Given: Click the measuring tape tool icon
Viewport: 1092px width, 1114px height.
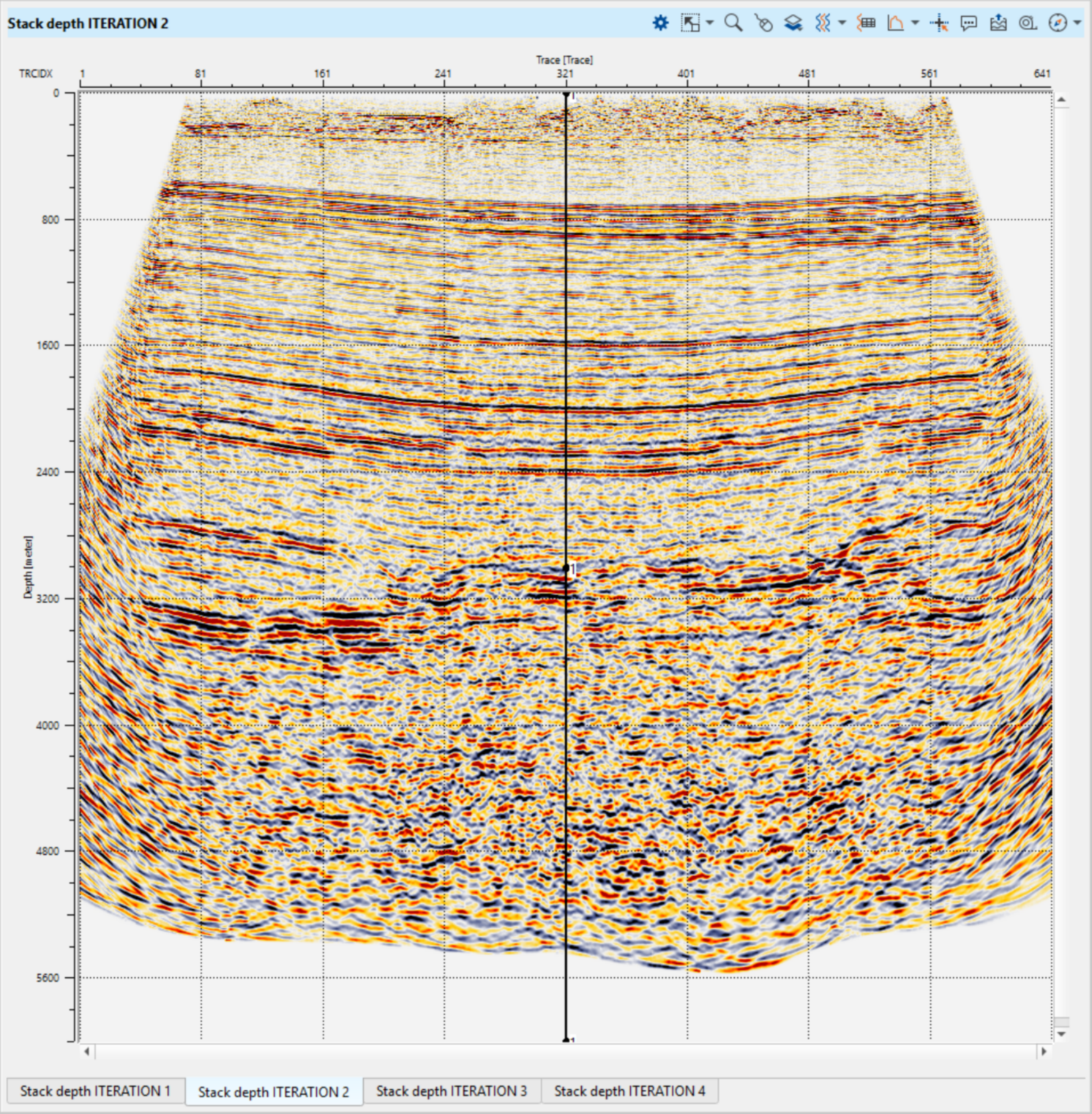Looking at the screenshot, I should (x=1028, y=23).
